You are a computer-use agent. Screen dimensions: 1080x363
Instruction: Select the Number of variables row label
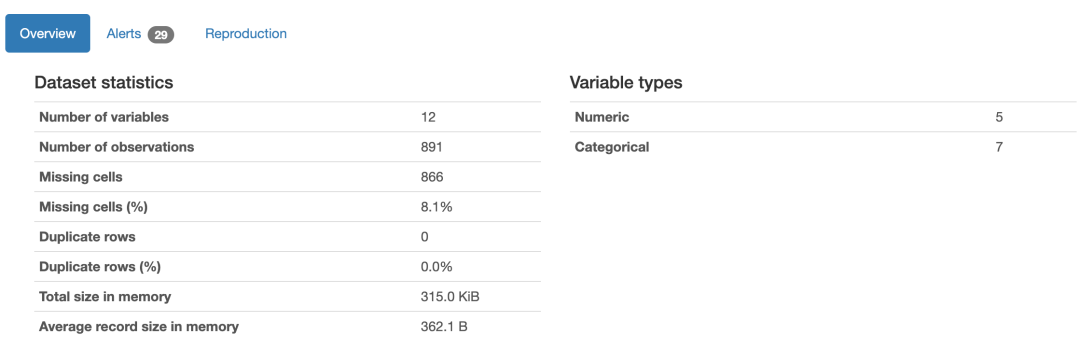[104, 117]
